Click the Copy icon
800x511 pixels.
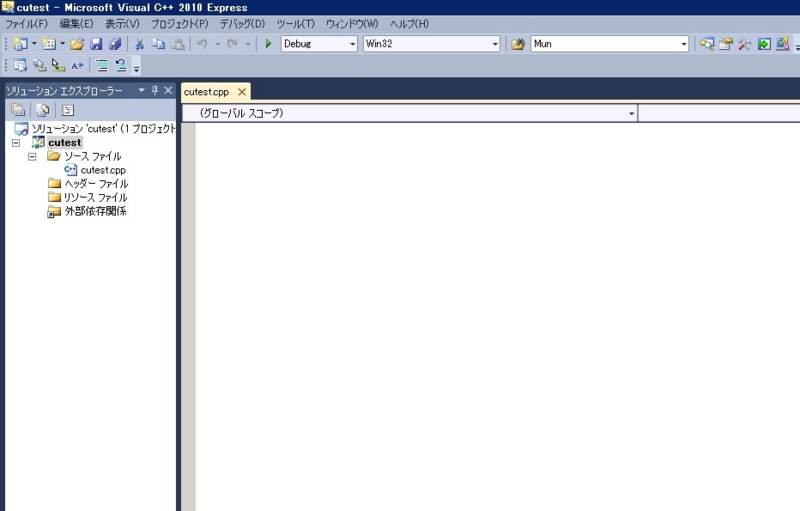point(159,44)
